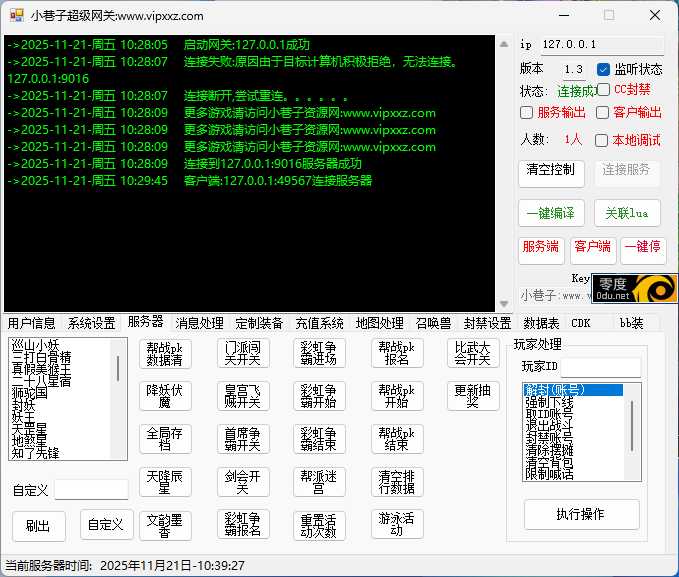Click the 文韵墨香 button

click(x=165, y=525)
